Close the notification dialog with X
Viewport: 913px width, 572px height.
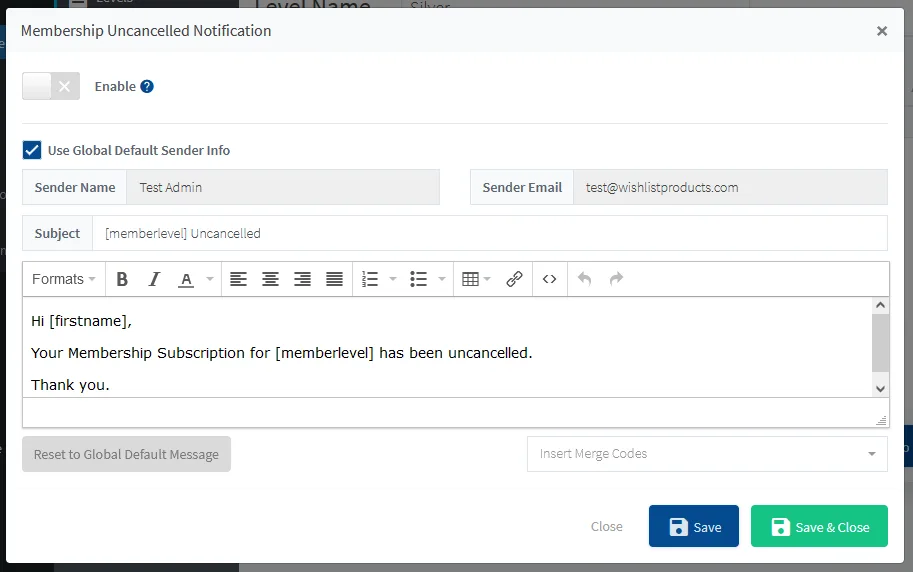(882, 31)
